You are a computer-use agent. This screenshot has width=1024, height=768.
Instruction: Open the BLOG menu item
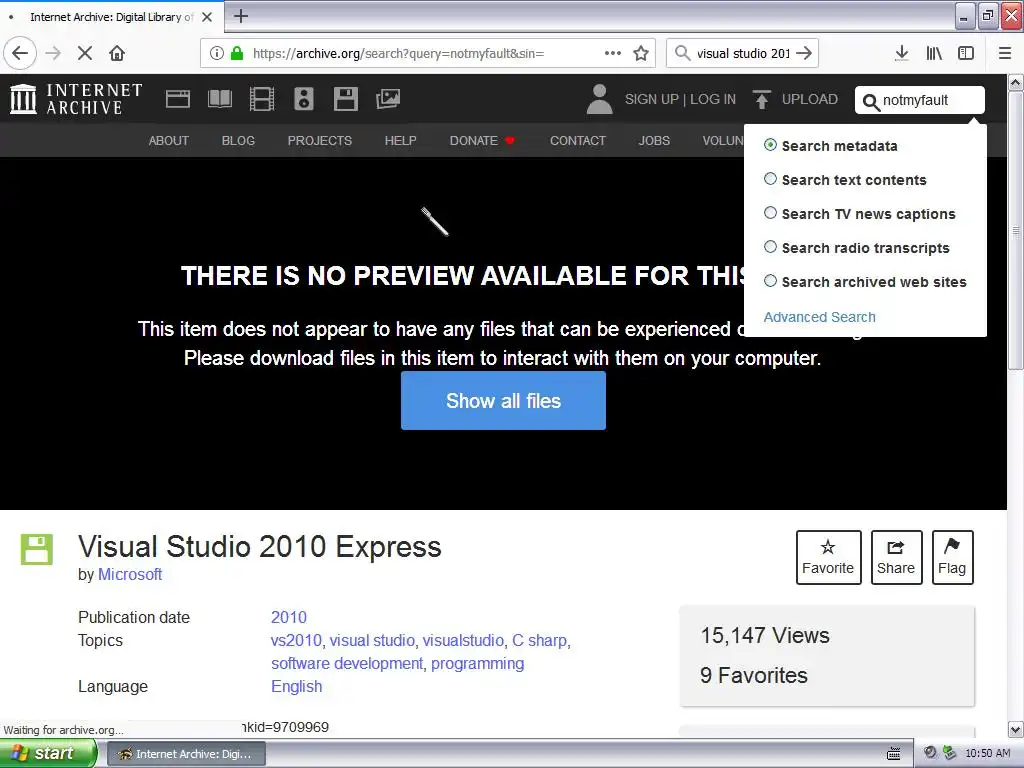click(x=238, y=140)
